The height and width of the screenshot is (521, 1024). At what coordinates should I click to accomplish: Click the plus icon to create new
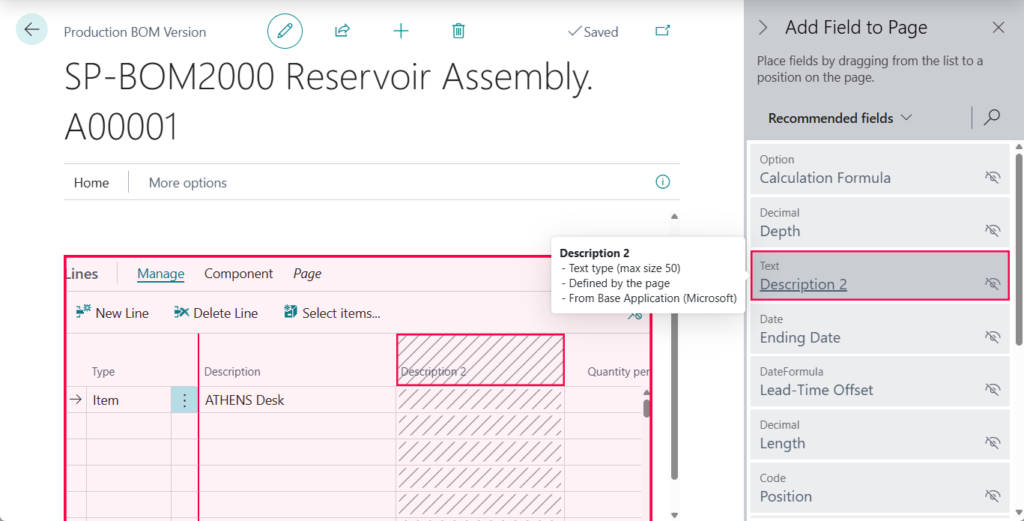click(x=401, y=31)
